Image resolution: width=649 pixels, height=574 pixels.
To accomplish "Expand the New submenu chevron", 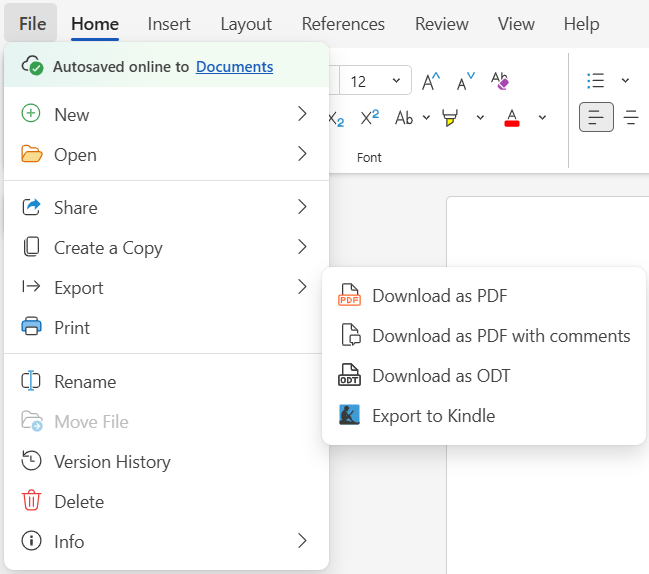I will (303, 113).
